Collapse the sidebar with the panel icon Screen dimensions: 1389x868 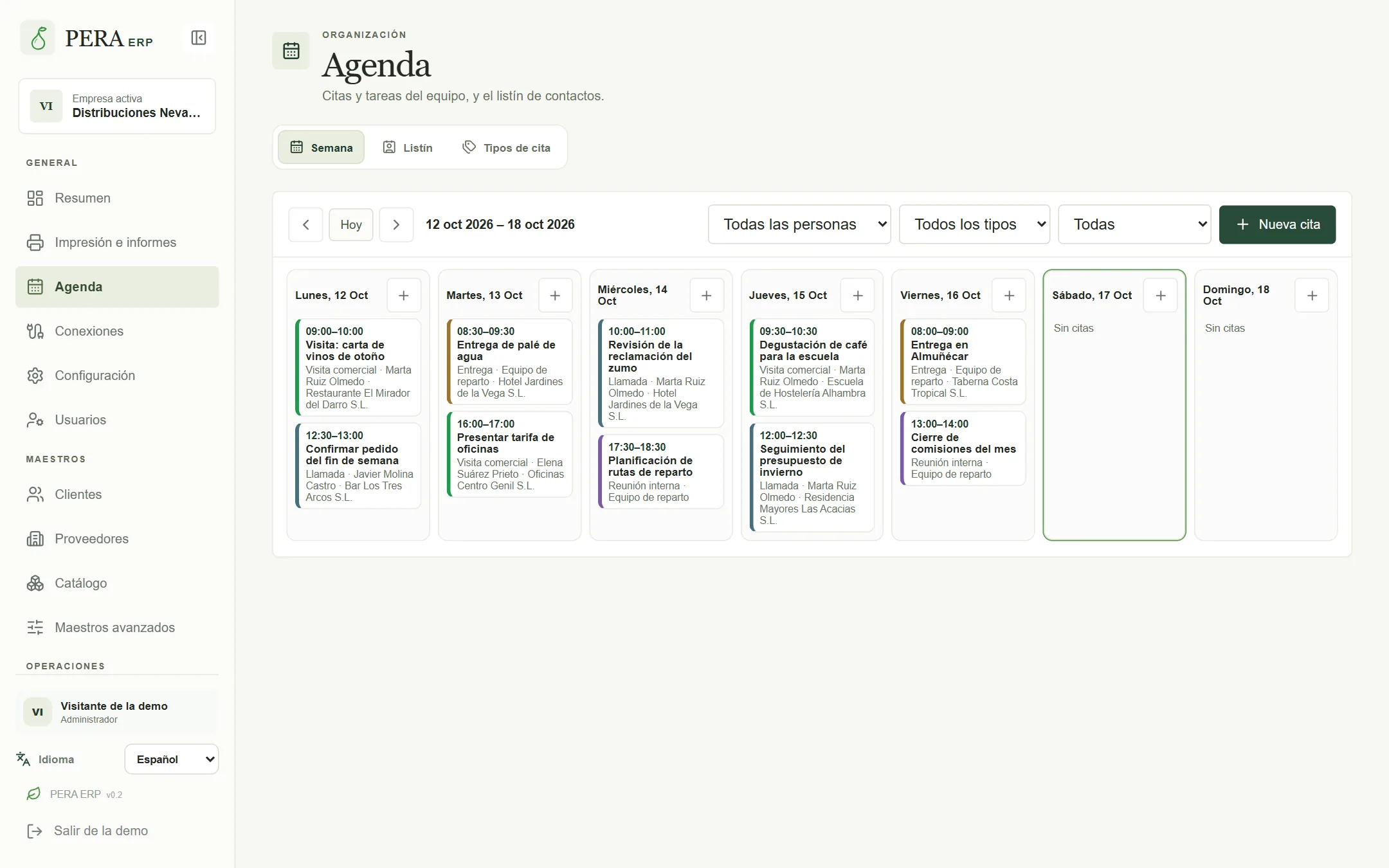click(x=199, y=38)
